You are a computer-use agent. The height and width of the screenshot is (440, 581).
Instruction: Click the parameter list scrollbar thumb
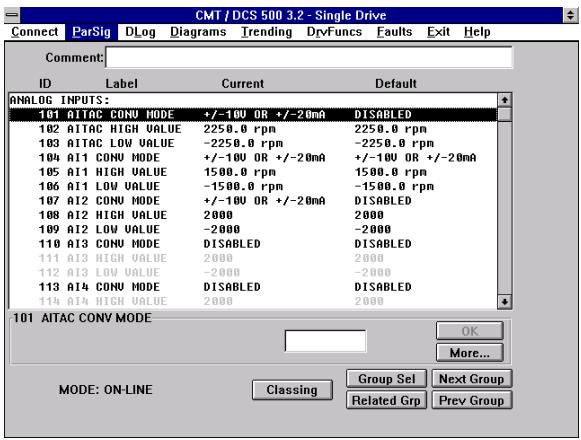click(505, 114)
